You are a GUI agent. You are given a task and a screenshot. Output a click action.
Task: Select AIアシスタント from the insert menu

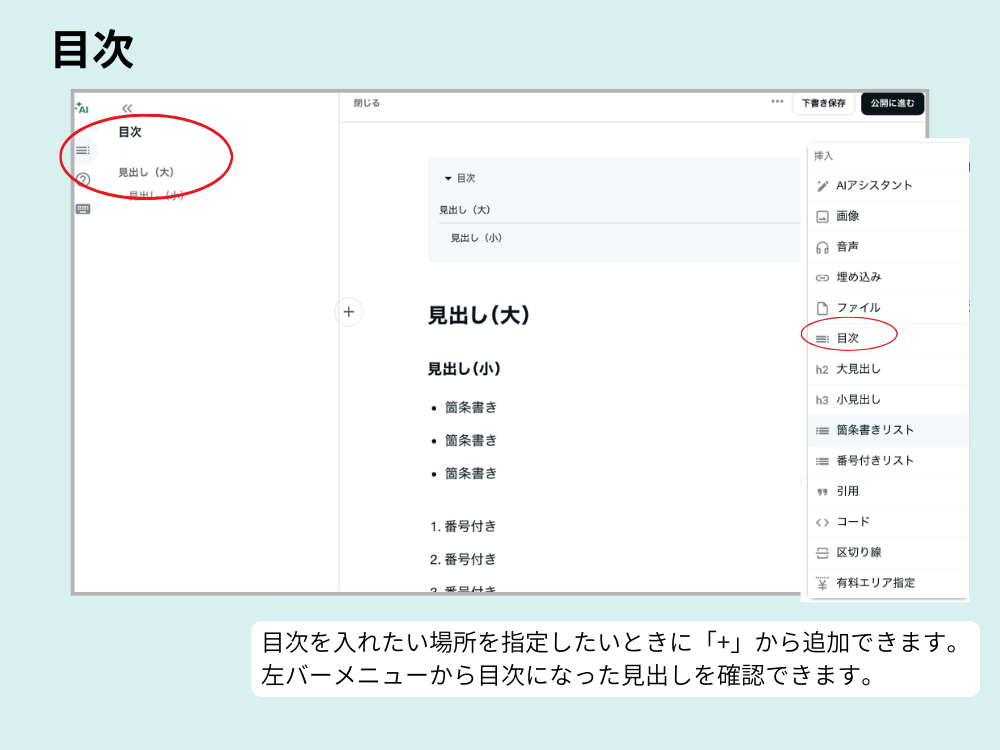tap(880, 185)
